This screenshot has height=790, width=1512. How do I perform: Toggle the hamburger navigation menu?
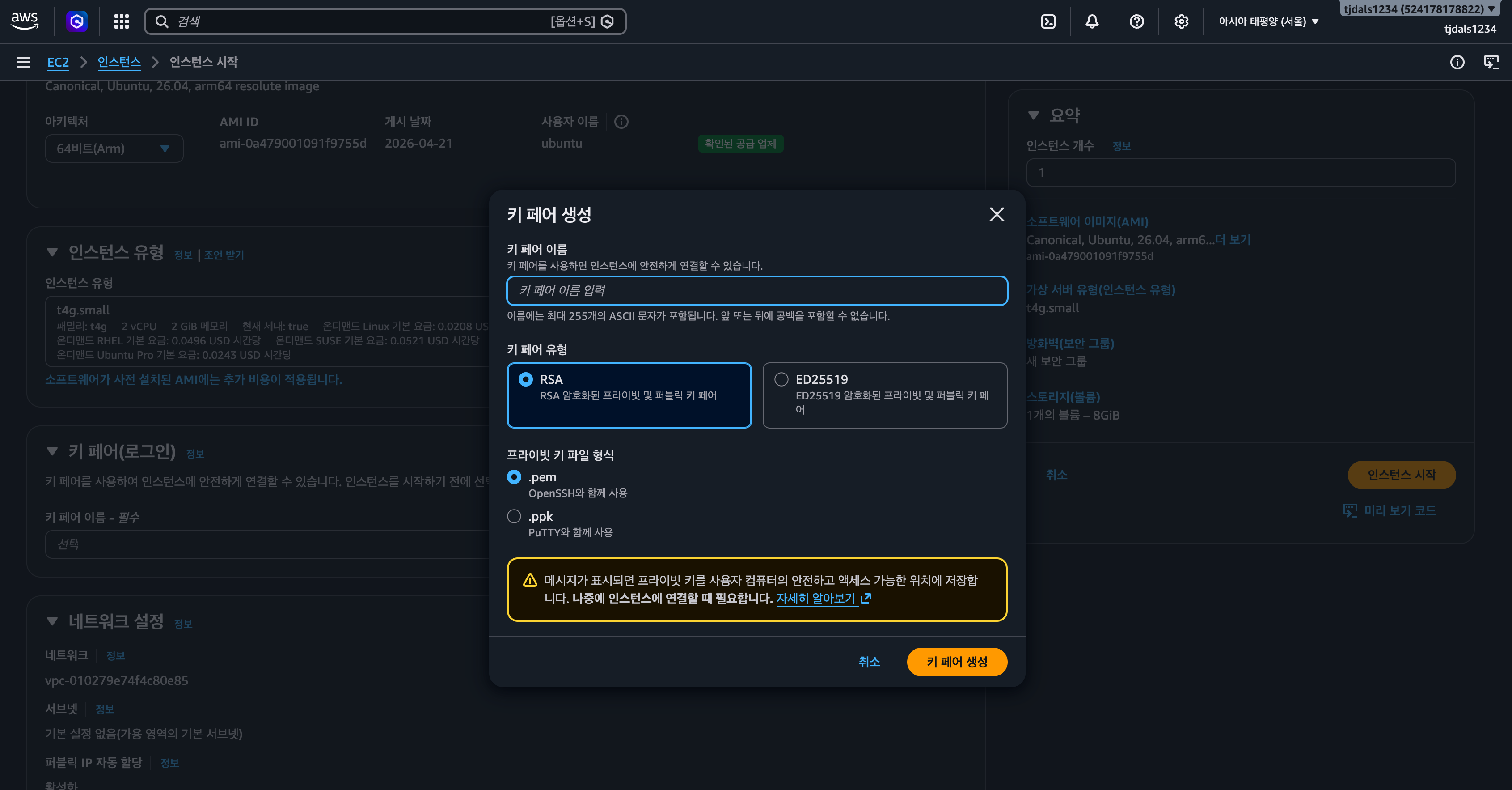click(x=23, y=62)
